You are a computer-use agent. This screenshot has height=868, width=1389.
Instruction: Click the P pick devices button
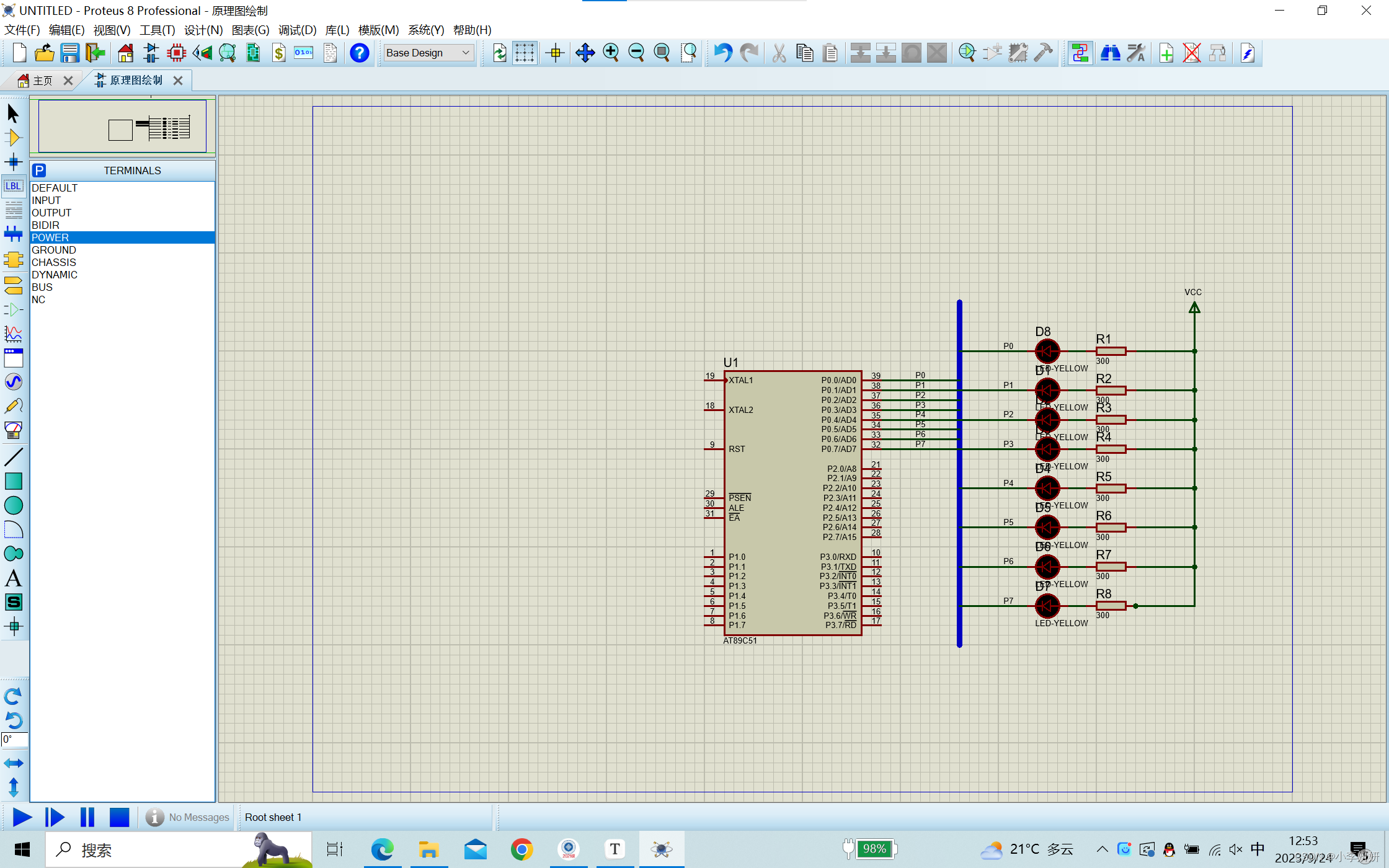pos(39,170)
